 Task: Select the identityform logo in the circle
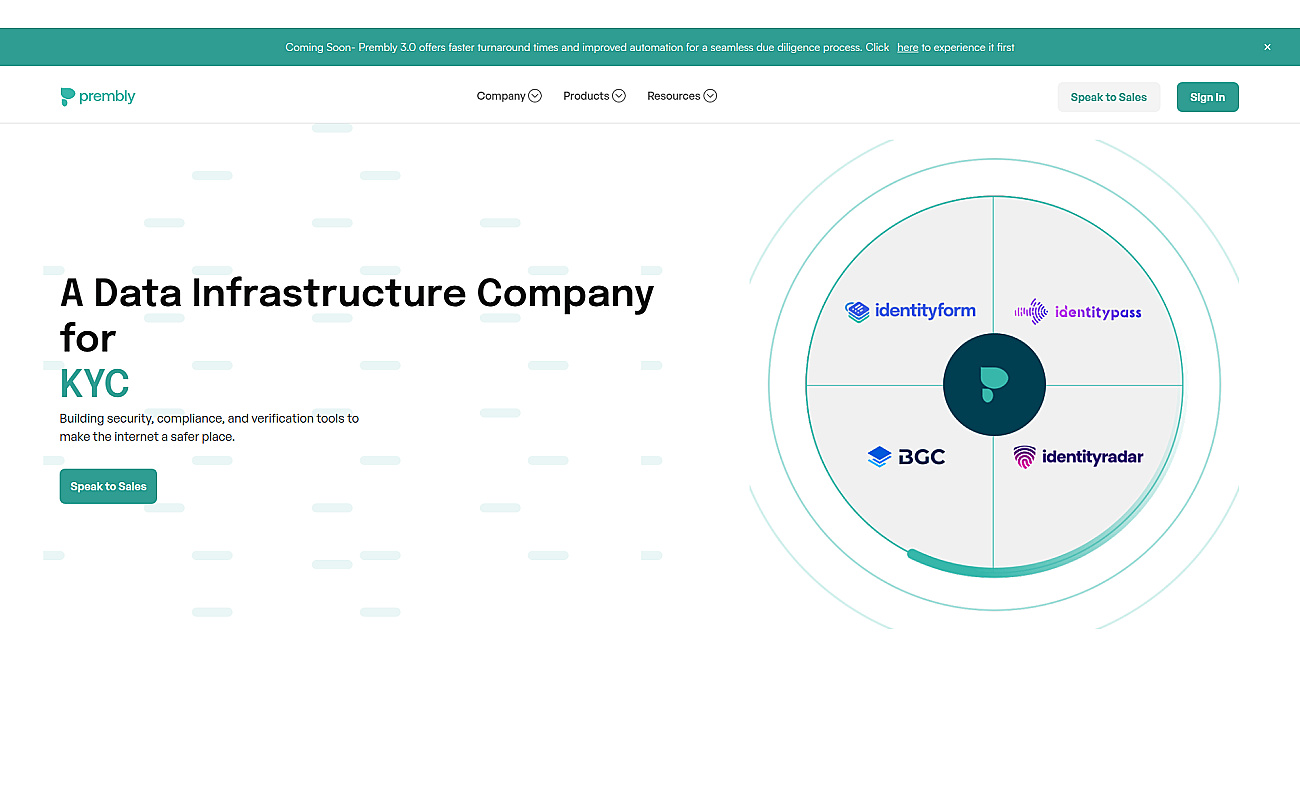[x=910, y=311]
